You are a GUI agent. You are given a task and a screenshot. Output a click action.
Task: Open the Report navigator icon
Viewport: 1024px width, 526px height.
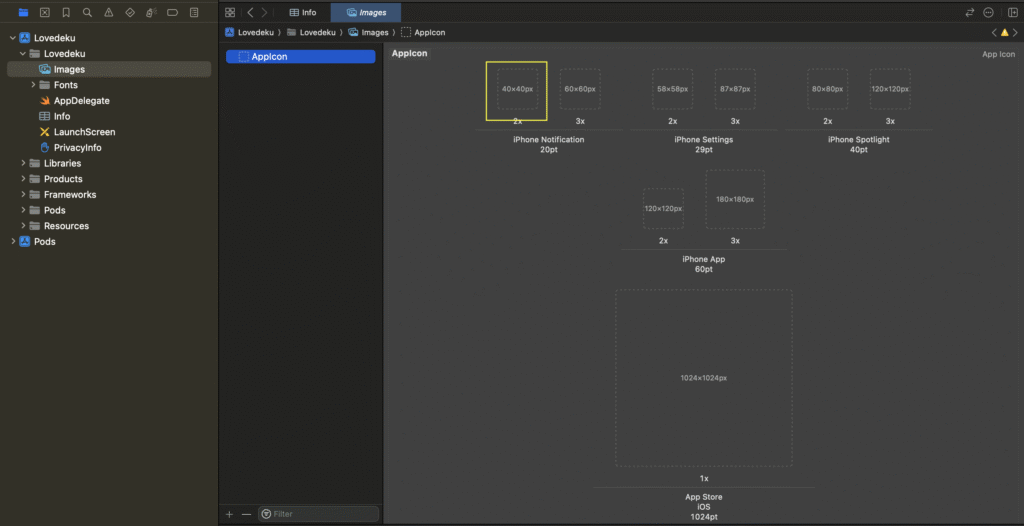[193, 13]
